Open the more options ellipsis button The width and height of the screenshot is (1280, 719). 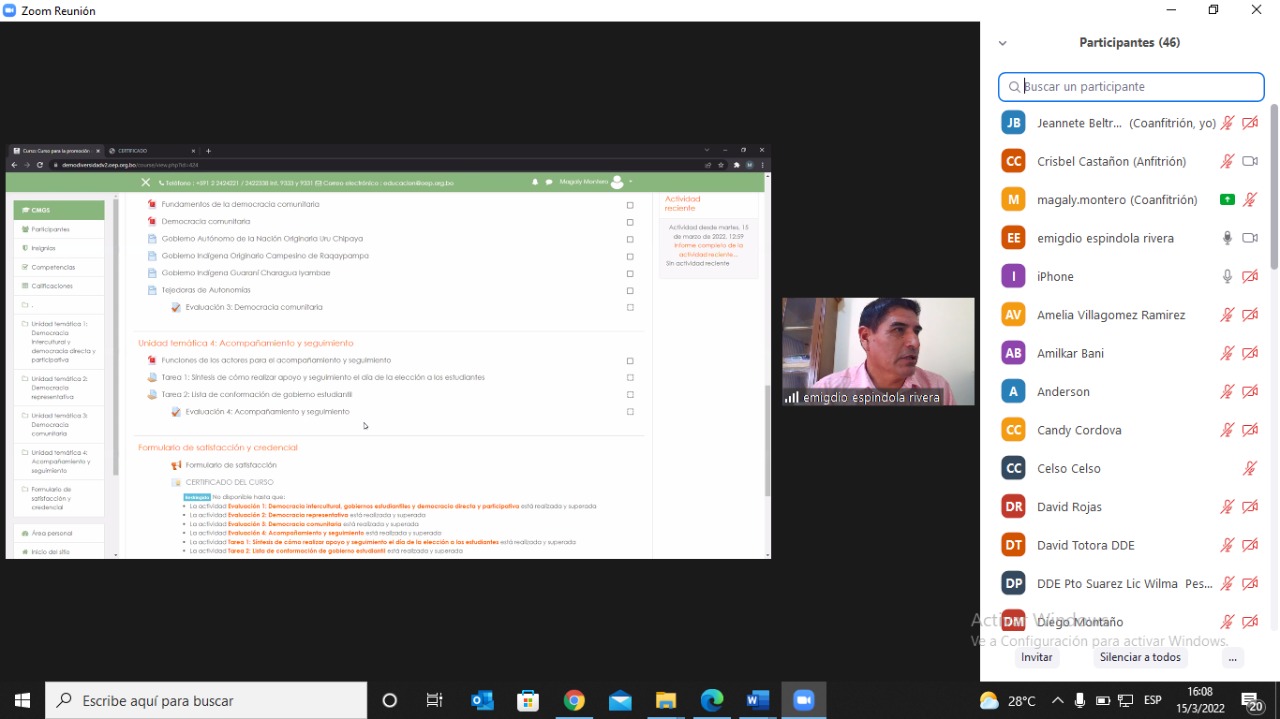(1232, 657)
